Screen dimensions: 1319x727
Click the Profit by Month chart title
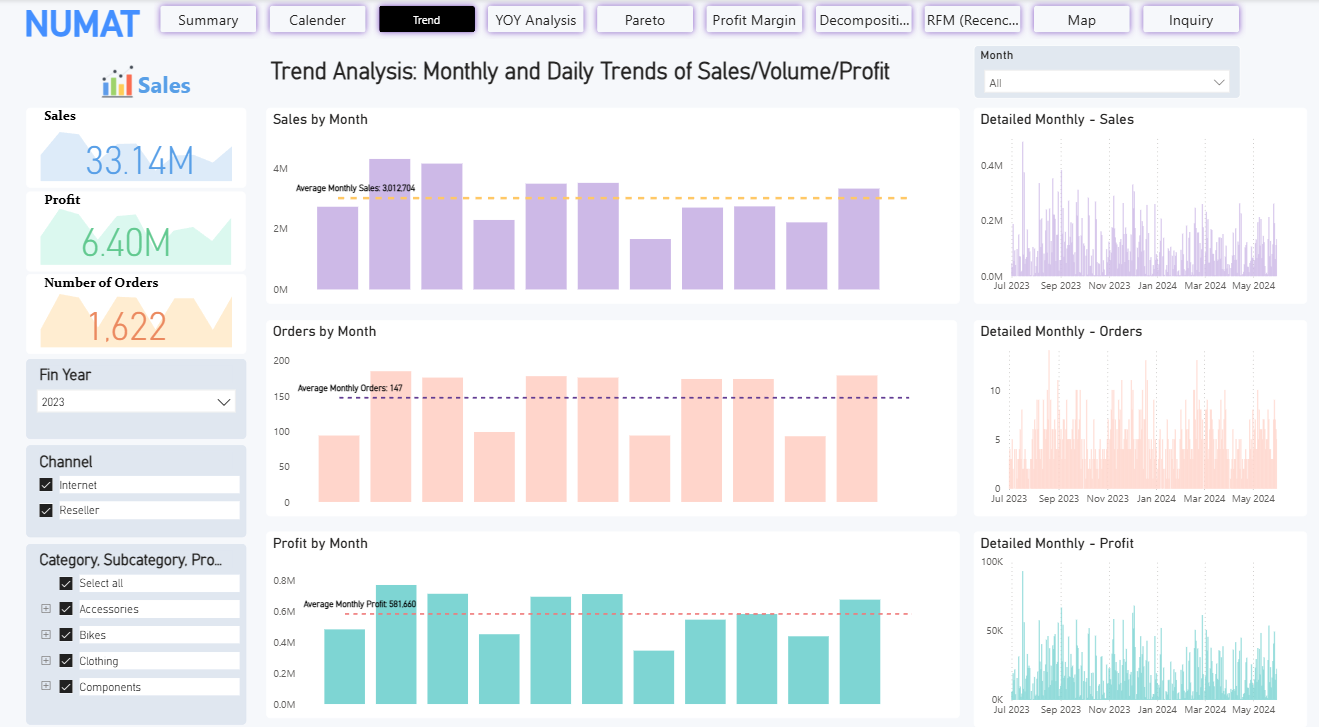pos(320,543)
